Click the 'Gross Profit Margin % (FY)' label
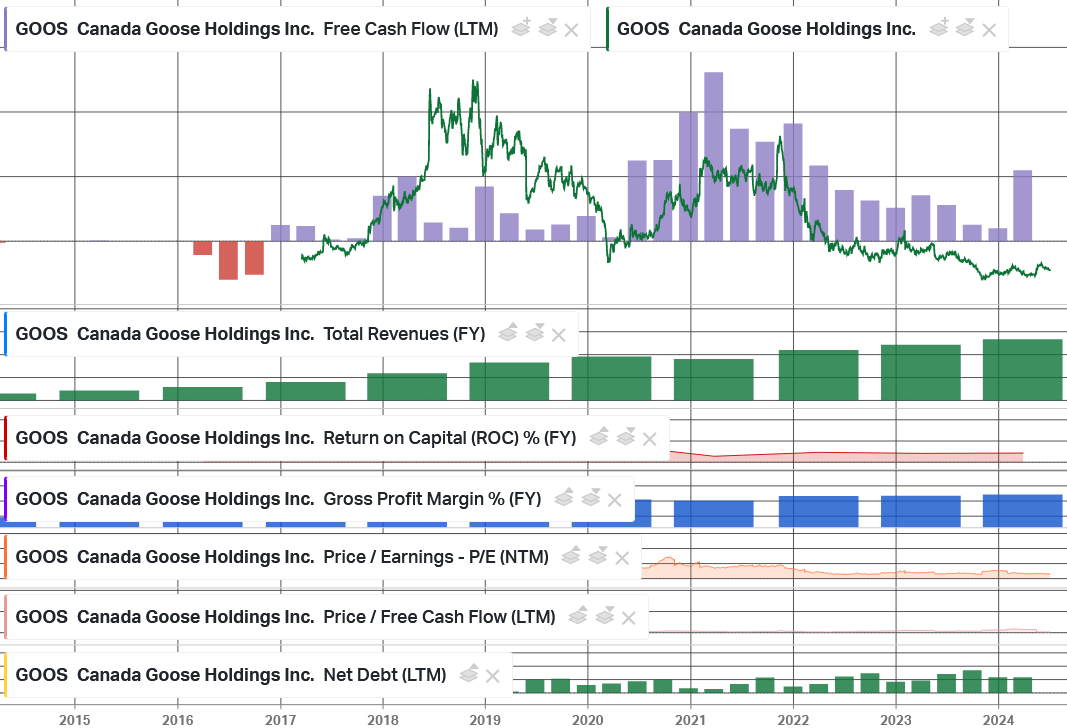 432,499
